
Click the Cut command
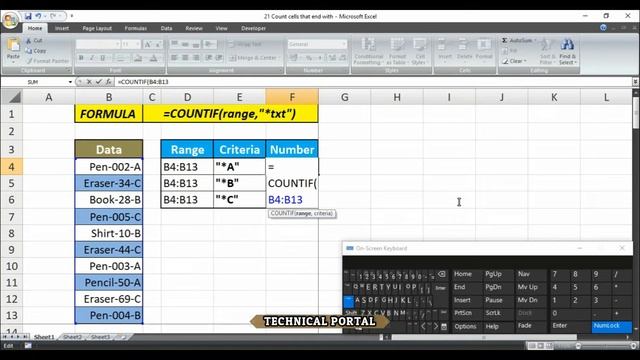[x=34, y=40]
